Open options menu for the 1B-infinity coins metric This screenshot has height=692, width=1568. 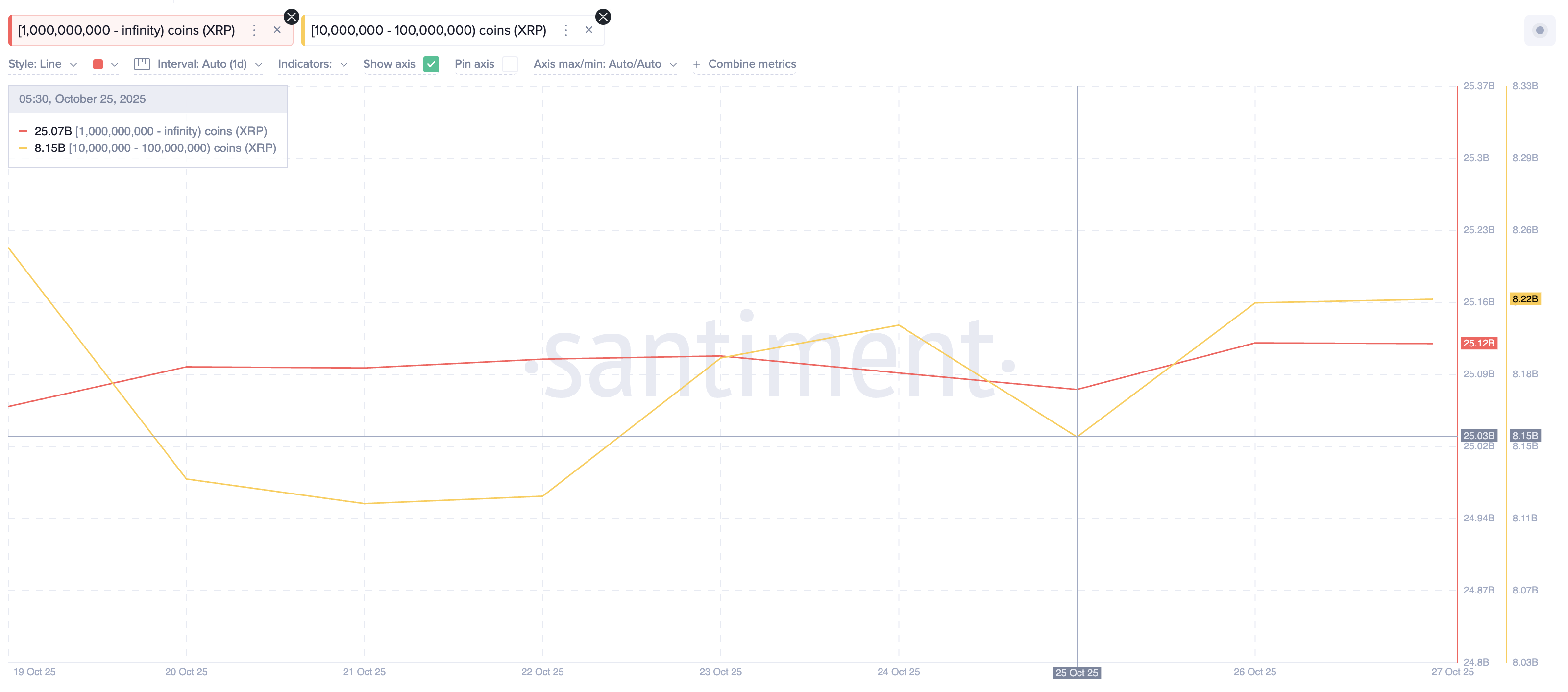pos(254,30)
